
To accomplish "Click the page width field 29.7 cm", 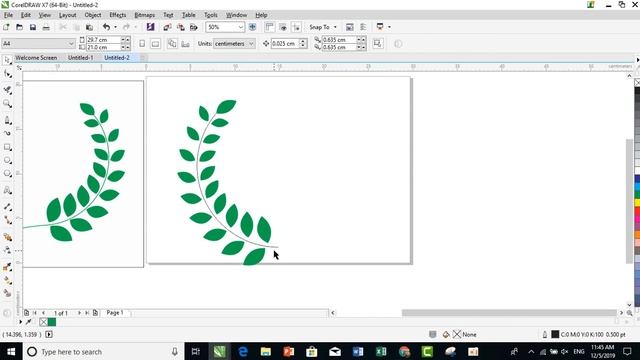I will coord(103,40).
